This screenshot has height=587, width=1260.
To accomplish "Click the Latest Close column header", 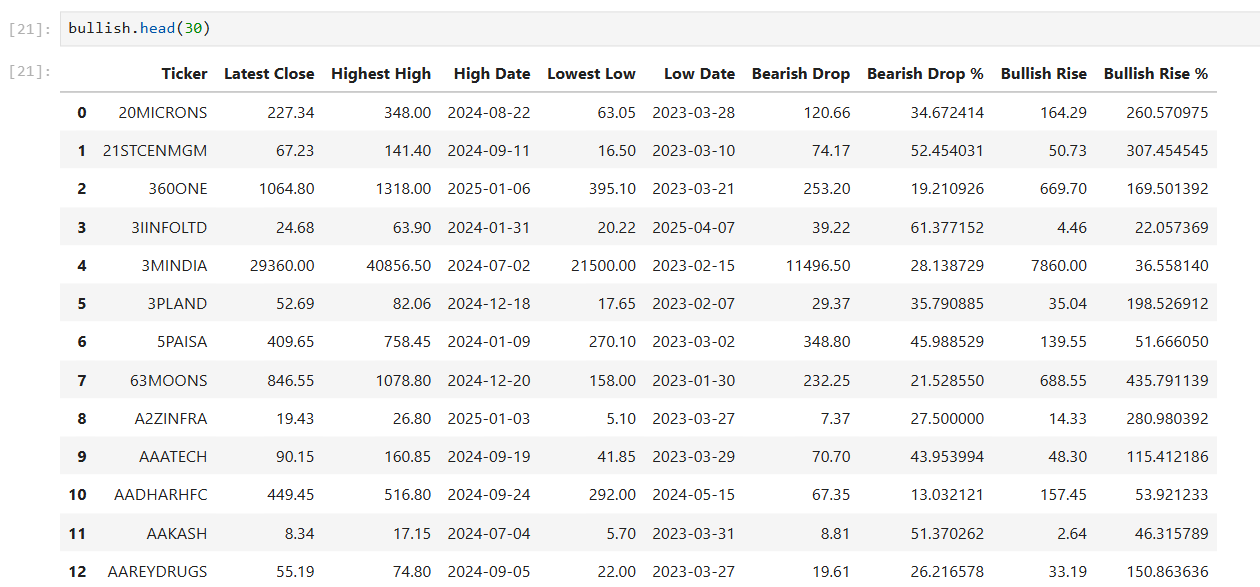I will pyautogui.click(x=269, y=74).
